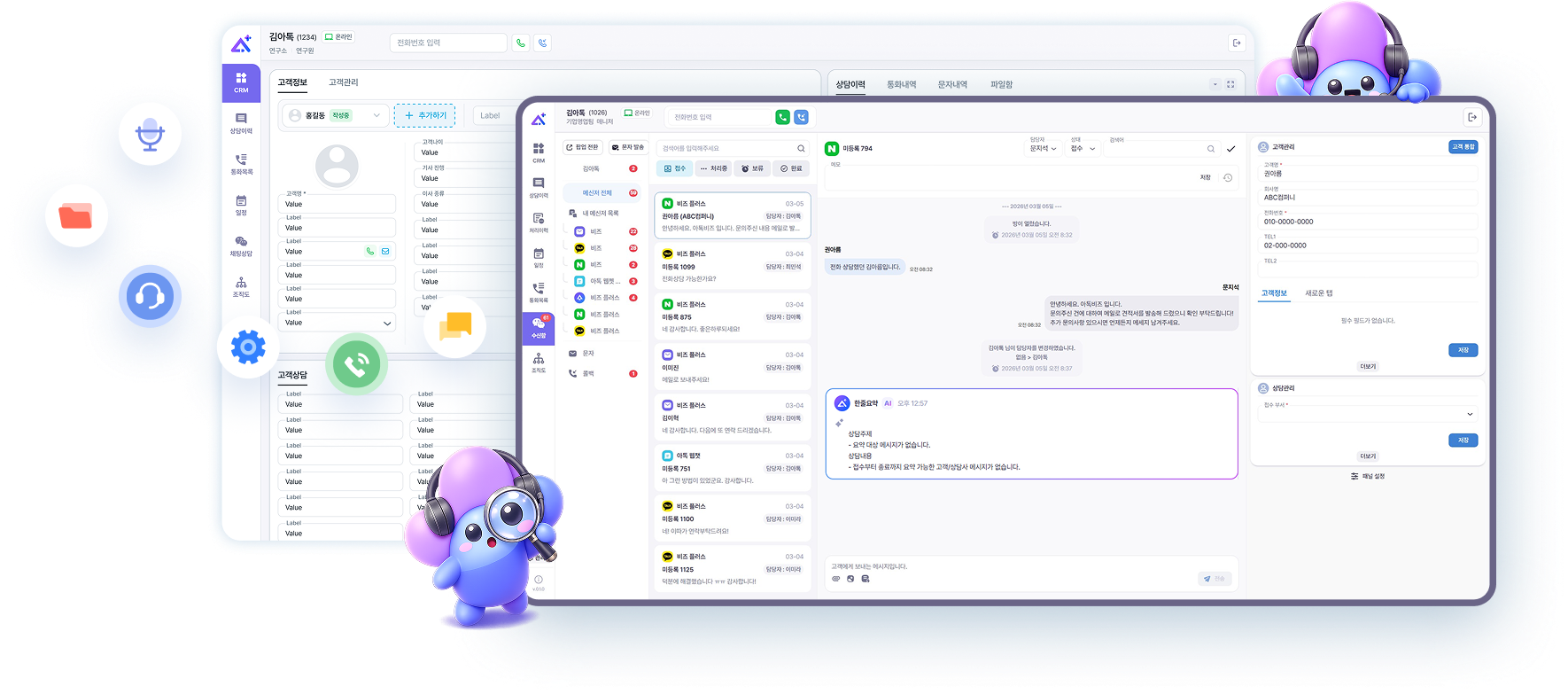Open the 담당자 dropdown showing 문지석

(x=1043, y=149)
